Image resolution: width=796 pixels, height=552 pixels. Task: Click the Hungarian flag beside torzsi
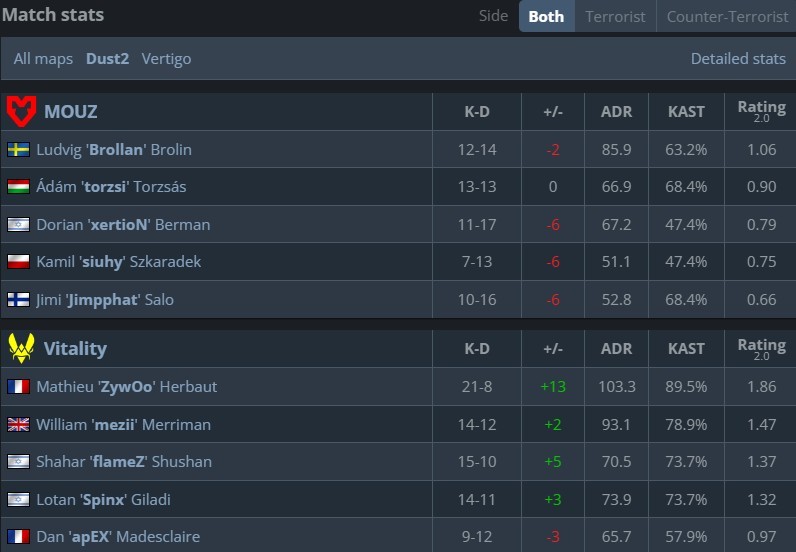[18, 187]
